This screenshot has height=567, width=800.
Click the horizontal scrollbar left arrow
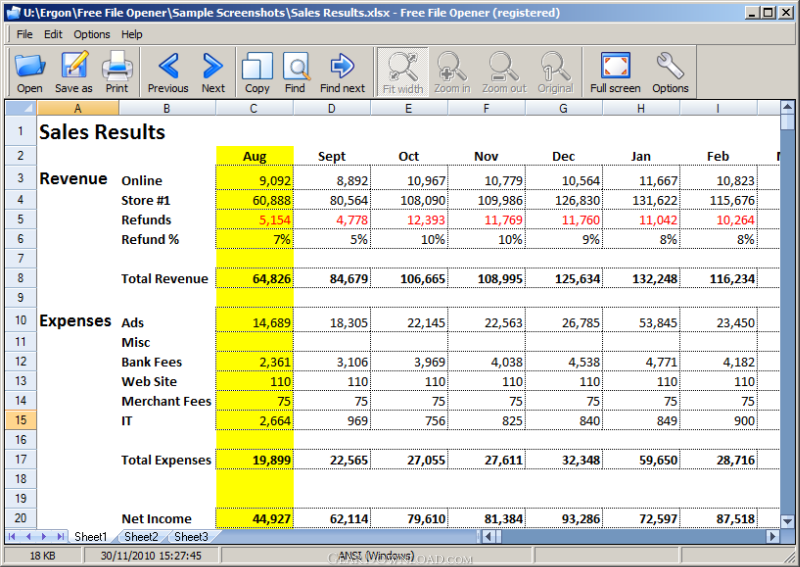(x=488, y=536)
